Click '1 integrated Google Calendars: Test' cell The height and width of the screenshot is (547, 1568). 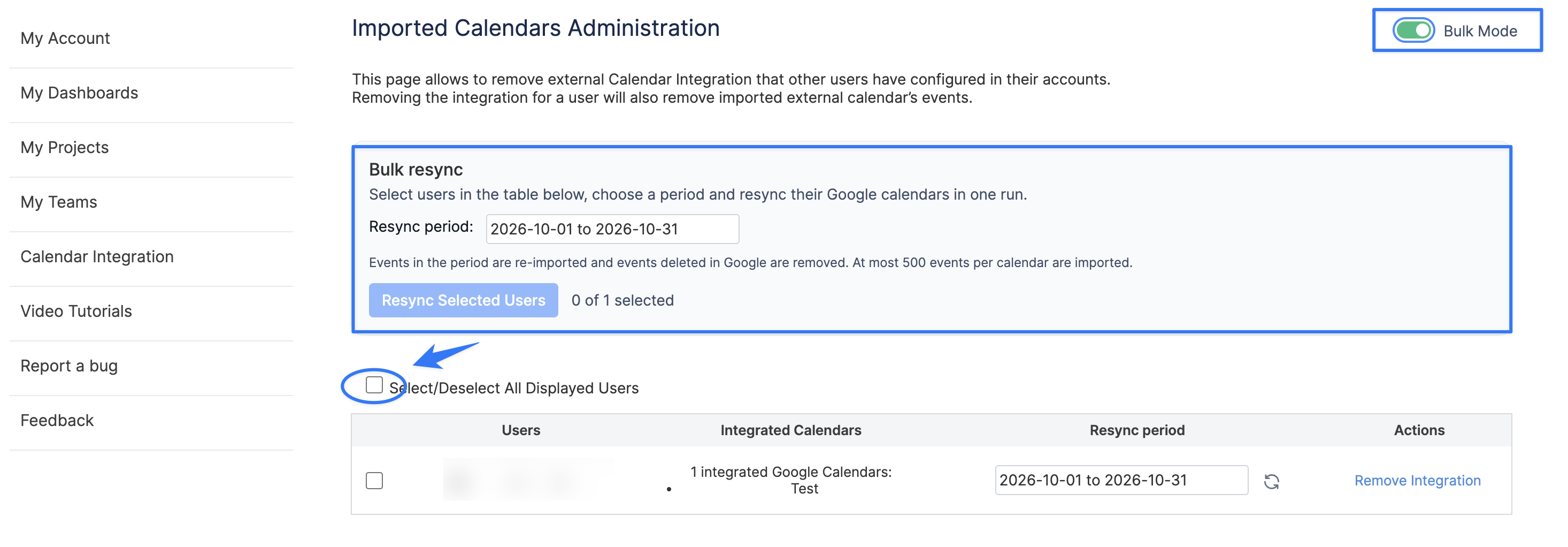791,480
